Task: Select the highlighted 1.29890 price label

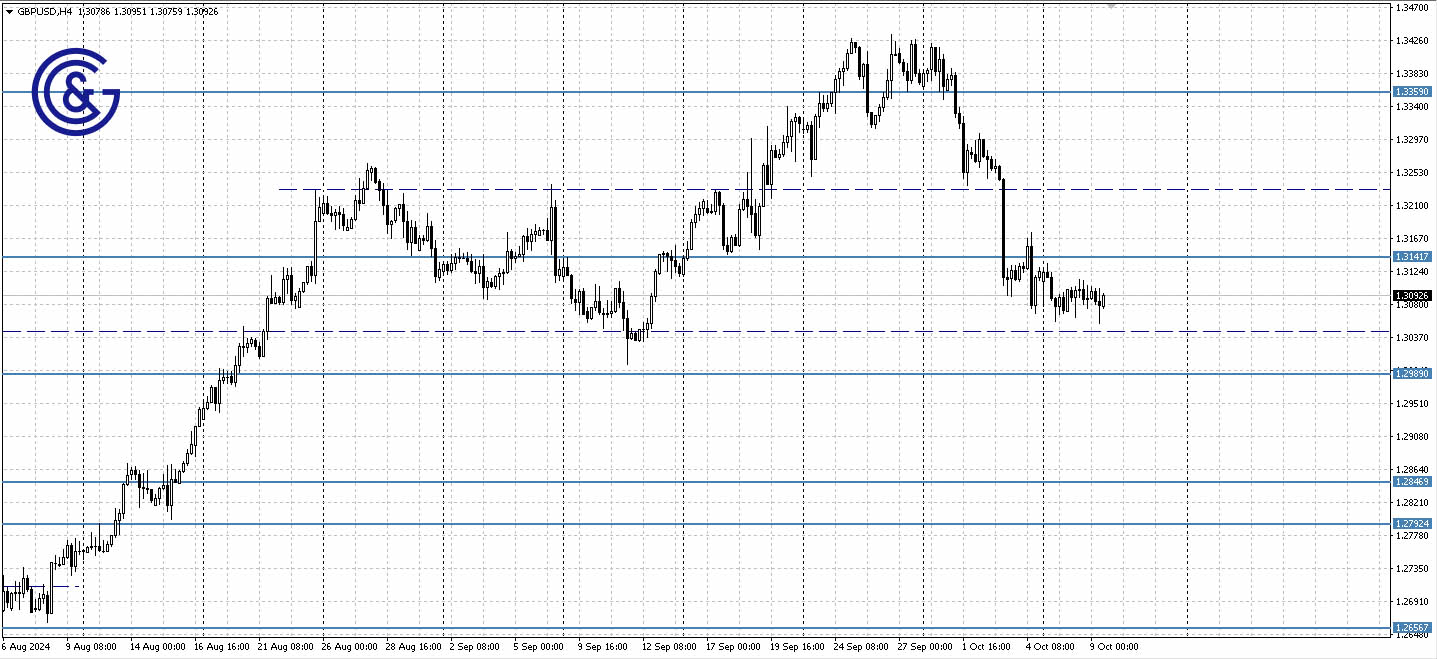Action: tap(1410, 374)
